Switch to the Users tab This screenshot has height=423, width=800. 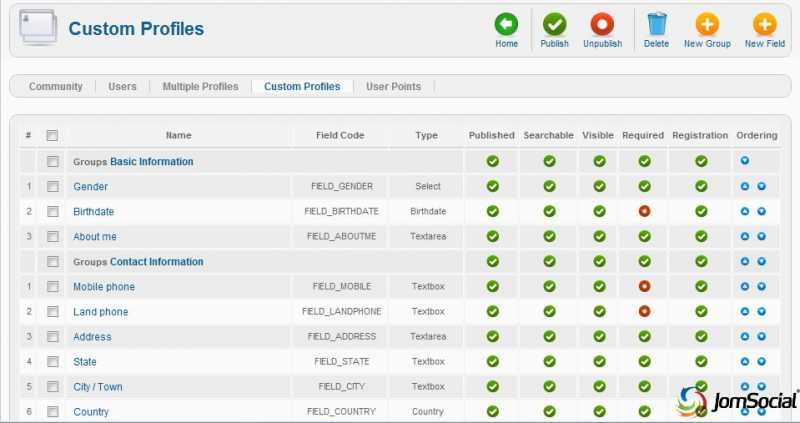(x=122, y=87)
